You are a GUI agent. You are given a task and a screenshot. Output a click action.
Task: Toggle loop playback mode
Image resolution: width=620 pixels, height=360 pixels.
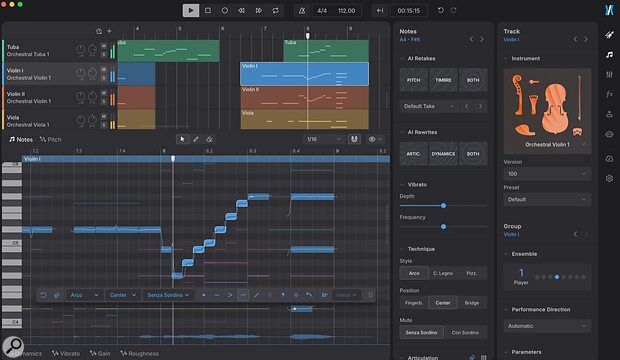pyautogui.click(x=276, y=10)
